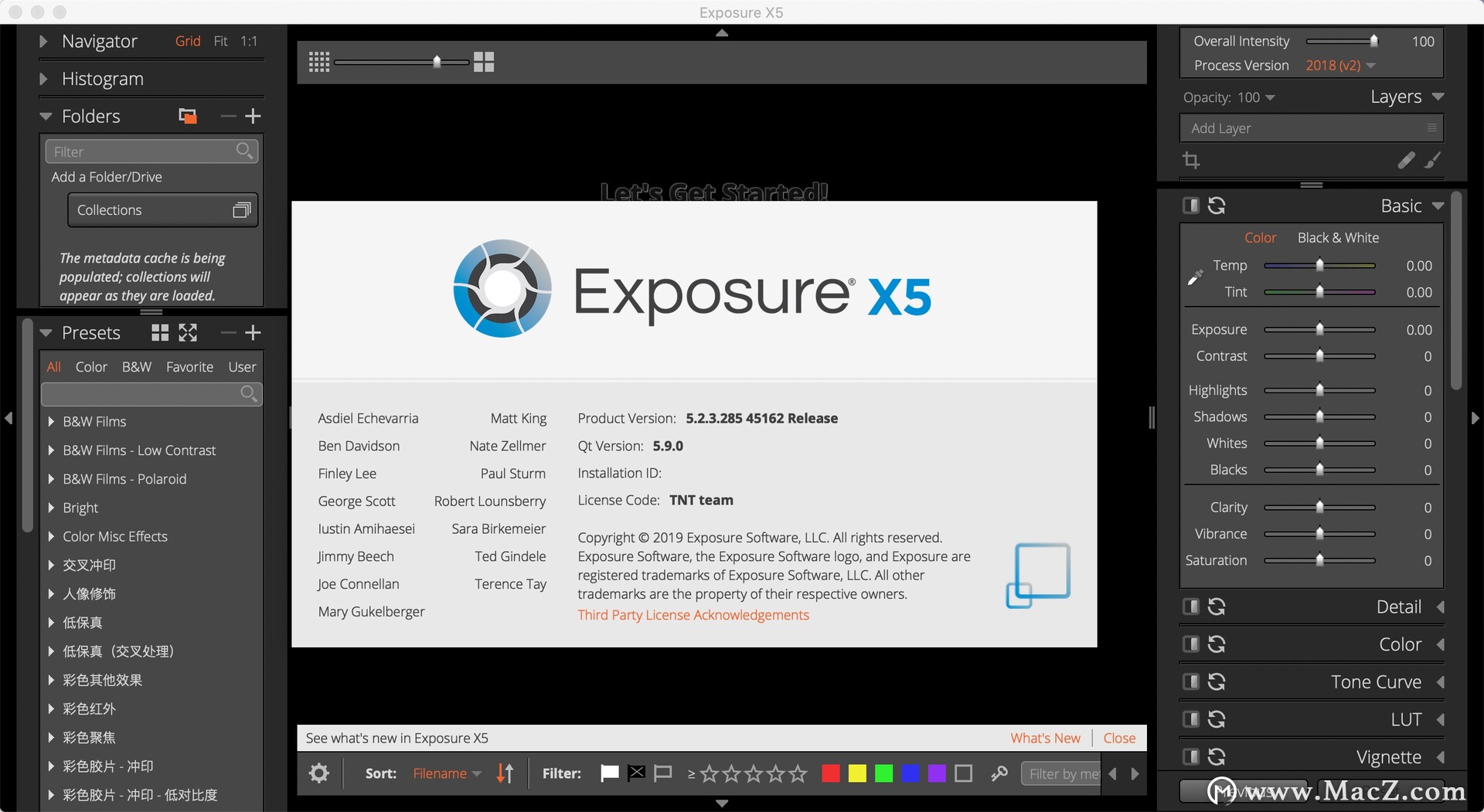Expand the Navigator panel
The height and width of the screenshot is (812, 1484).
click(44, 42)
